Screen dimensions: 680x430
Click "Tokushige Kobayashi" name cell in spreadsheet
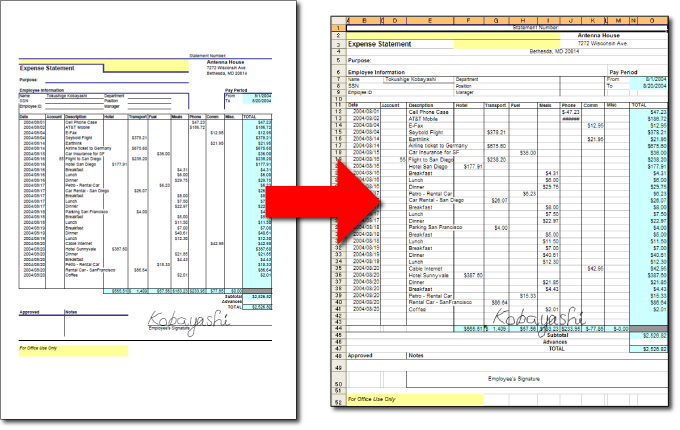click(411, 79)
